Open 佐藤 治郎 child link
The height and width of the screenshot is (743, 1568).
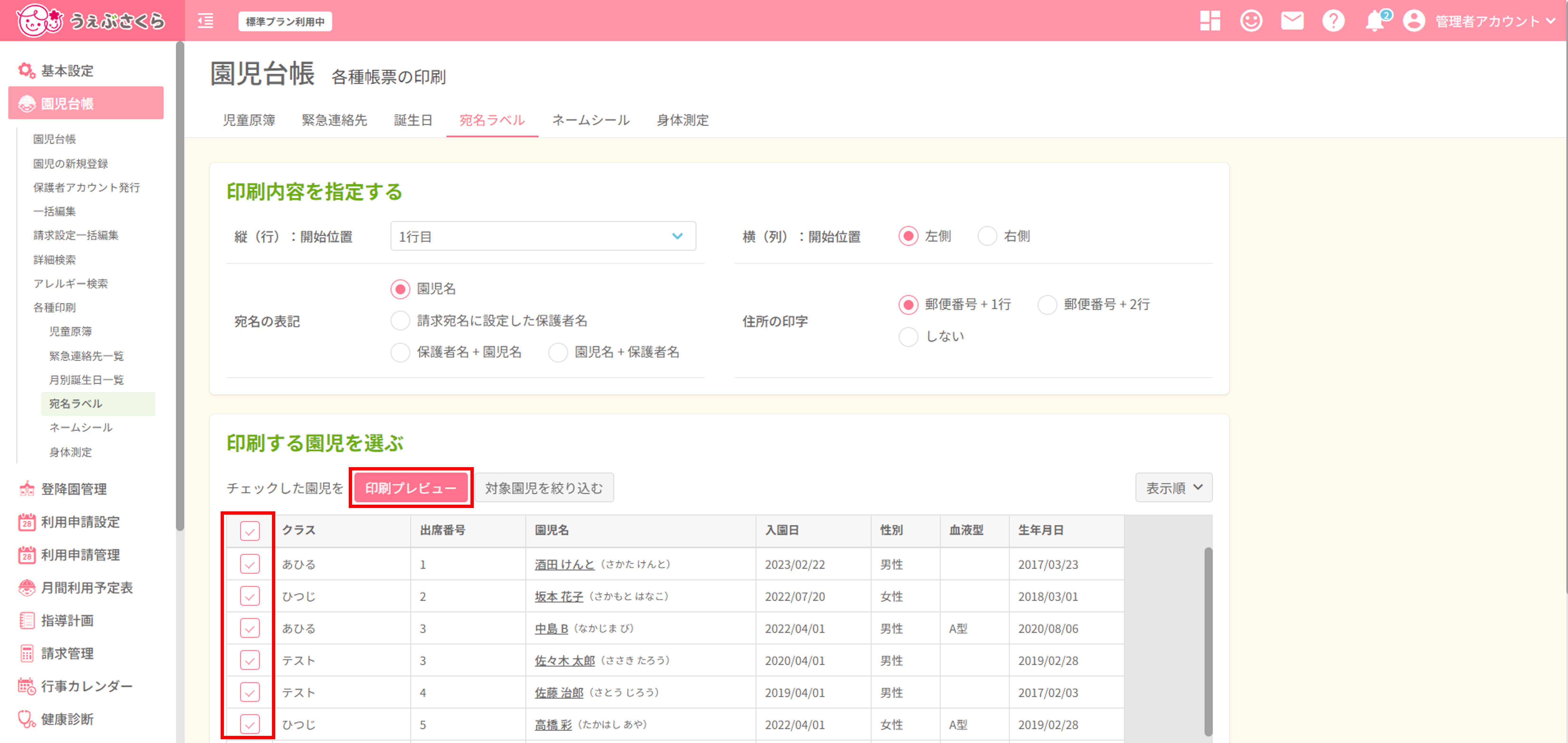pos(559,693)
